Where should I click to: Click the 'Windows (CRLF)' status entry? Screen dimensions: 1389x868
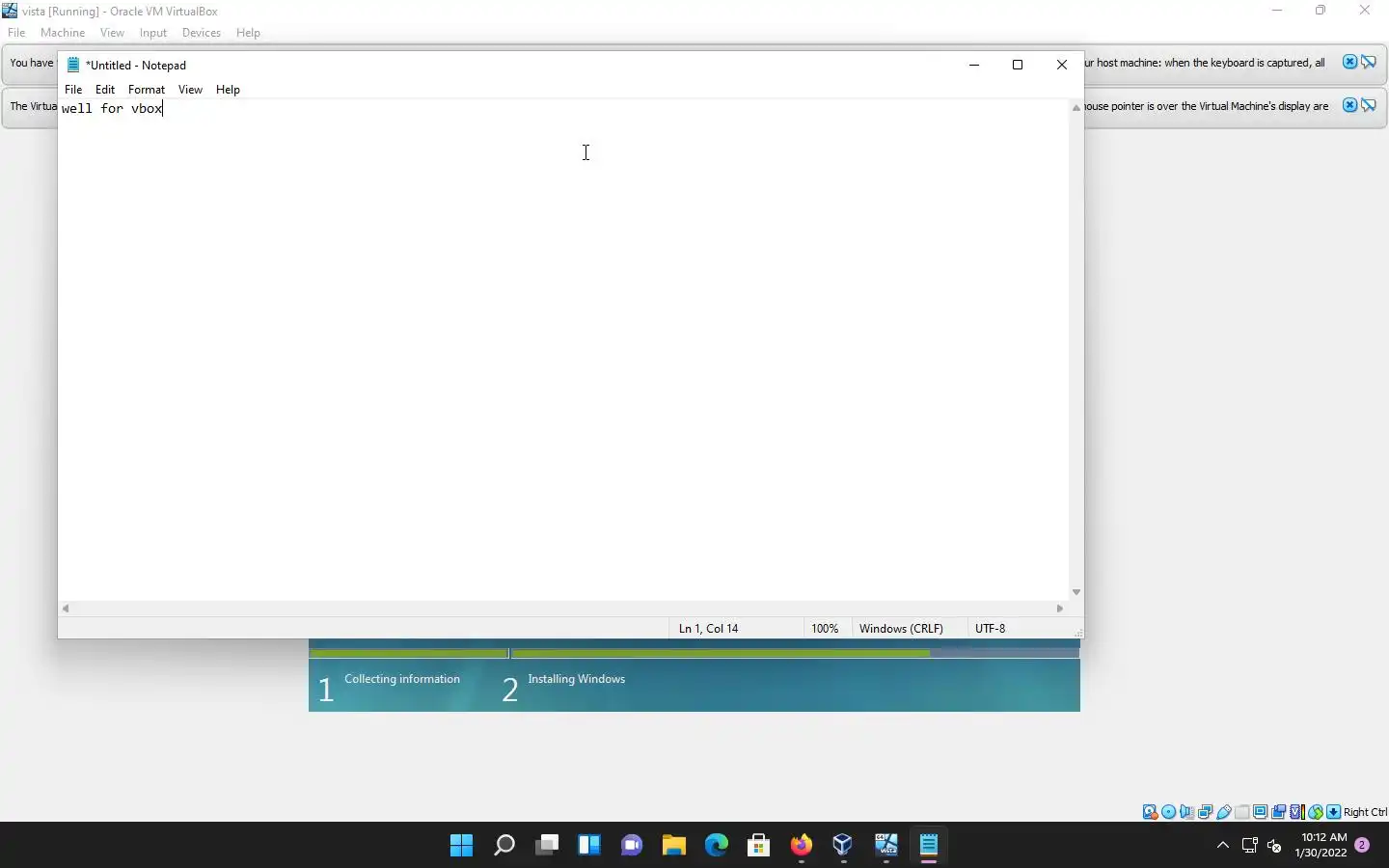tap(901, 629)
